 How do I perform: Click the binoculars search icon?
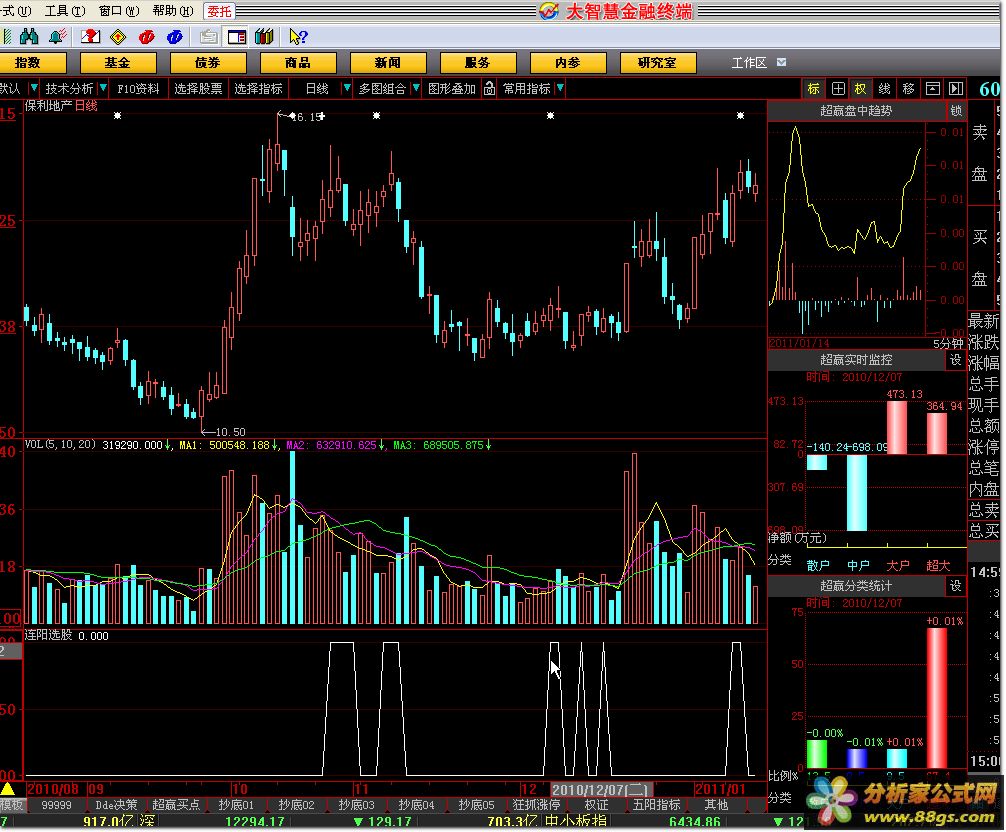coord(29,37)
